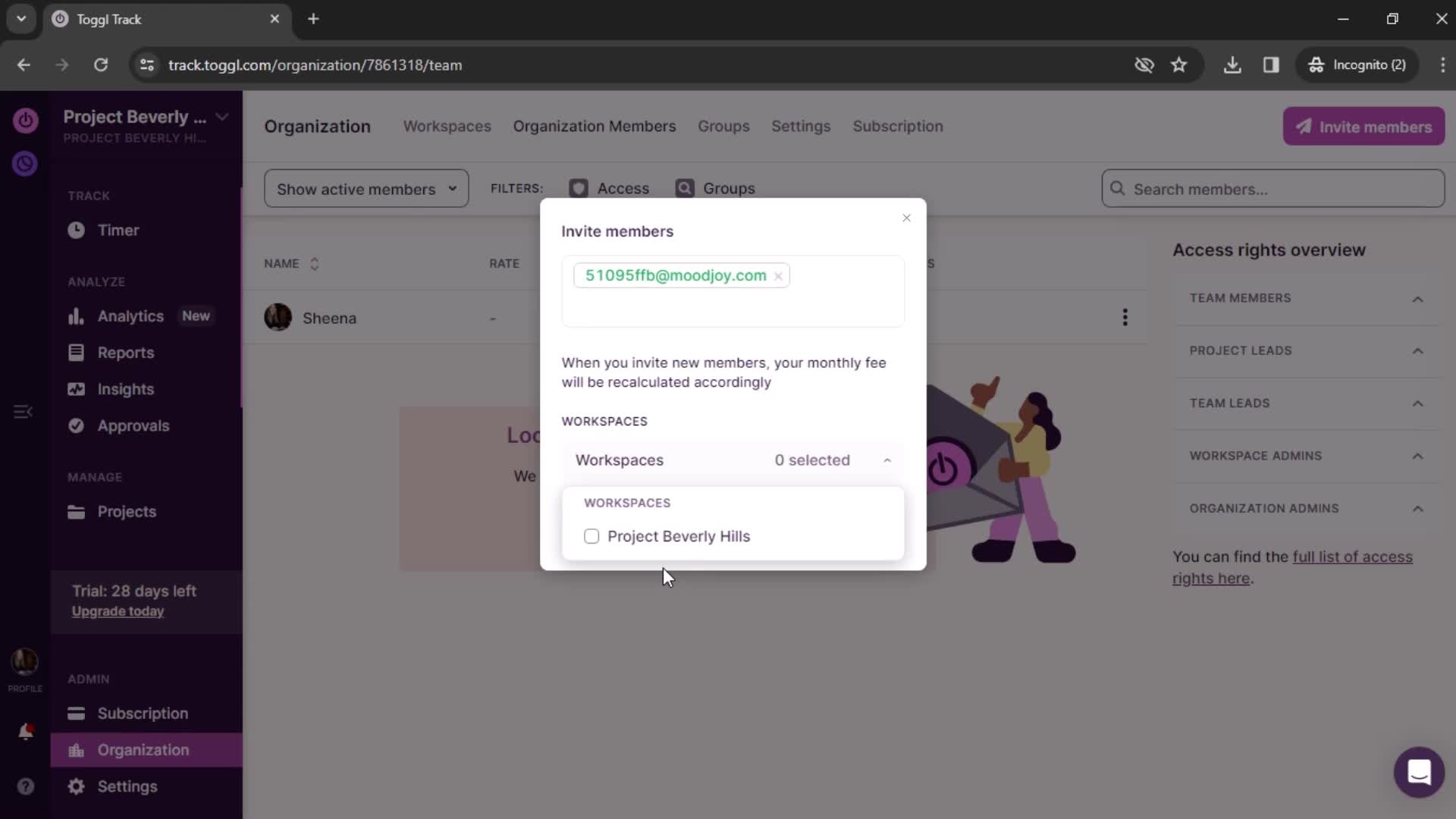Click Invite members button

(x=1364, y=126)
